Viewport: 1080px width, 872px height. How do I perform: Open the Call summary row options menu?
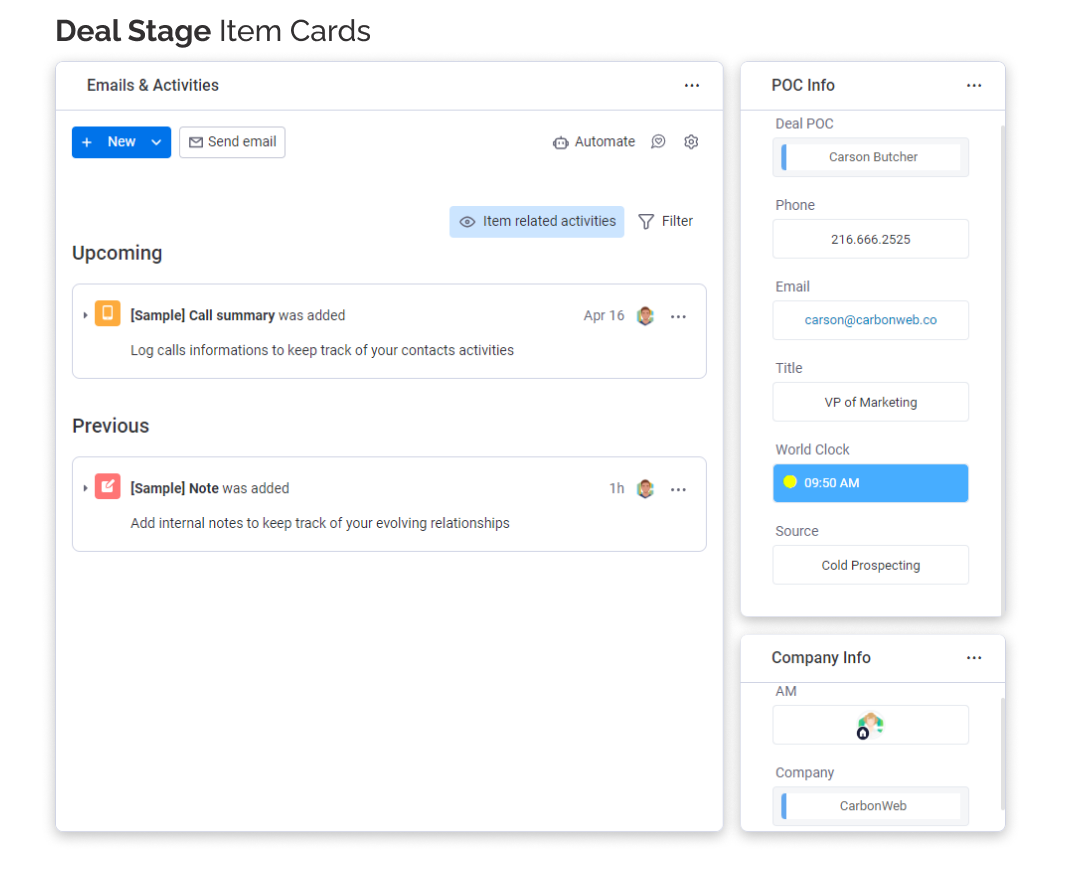pyautogui.click(x=678, y=317)
